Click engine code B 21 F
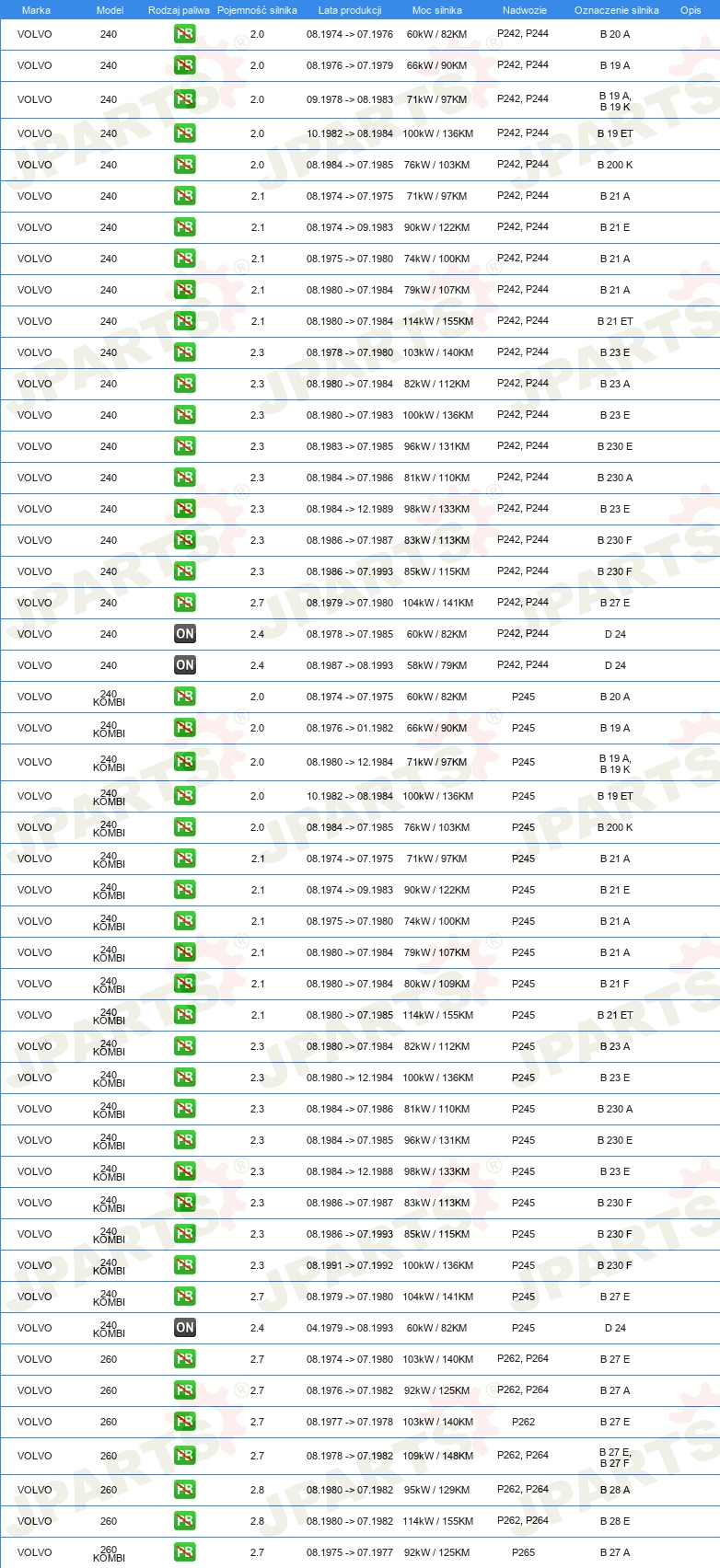The image size is (720, 1568). click(615, 984)
